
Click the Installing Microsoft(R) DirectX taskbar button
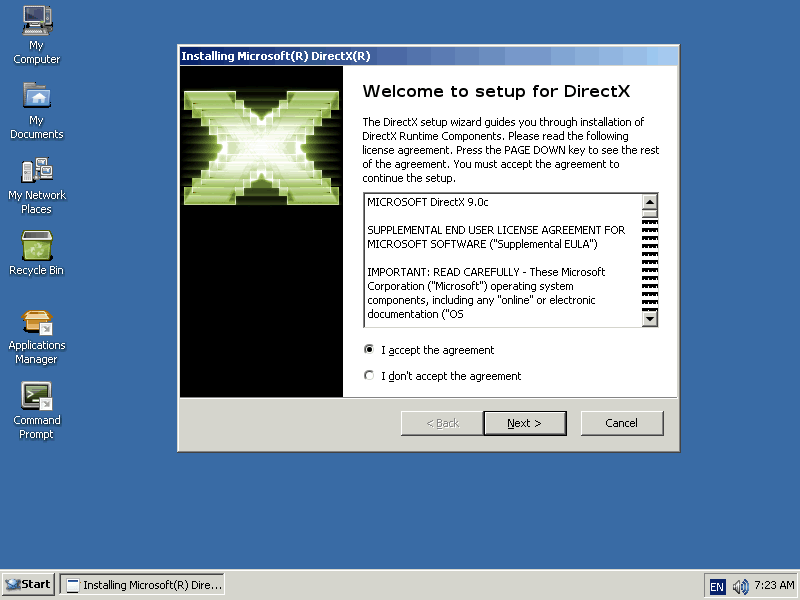[142, 585]
